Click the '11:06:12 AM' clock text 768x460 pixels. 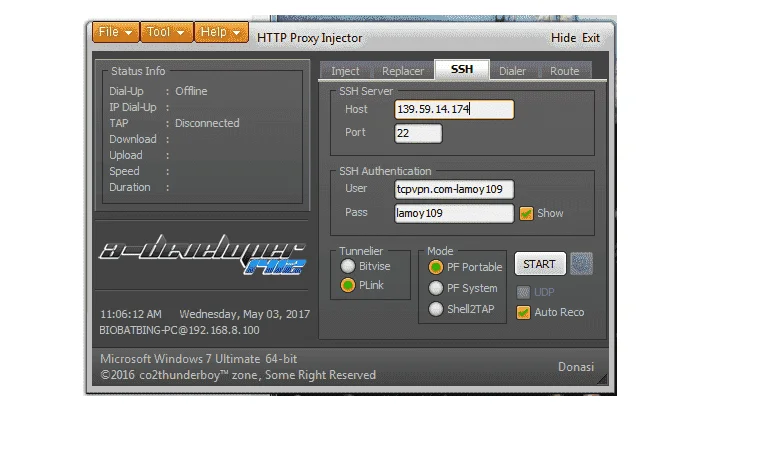(131, 314)
